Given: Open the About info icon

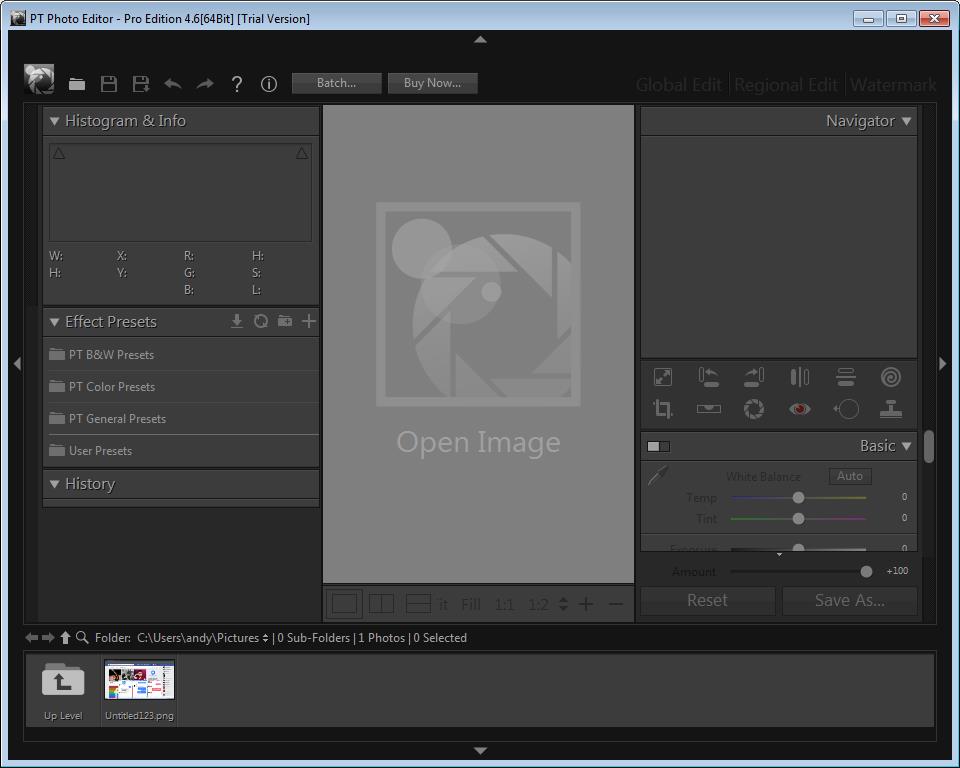Looking at the screenshot, I should click(269, 84).
